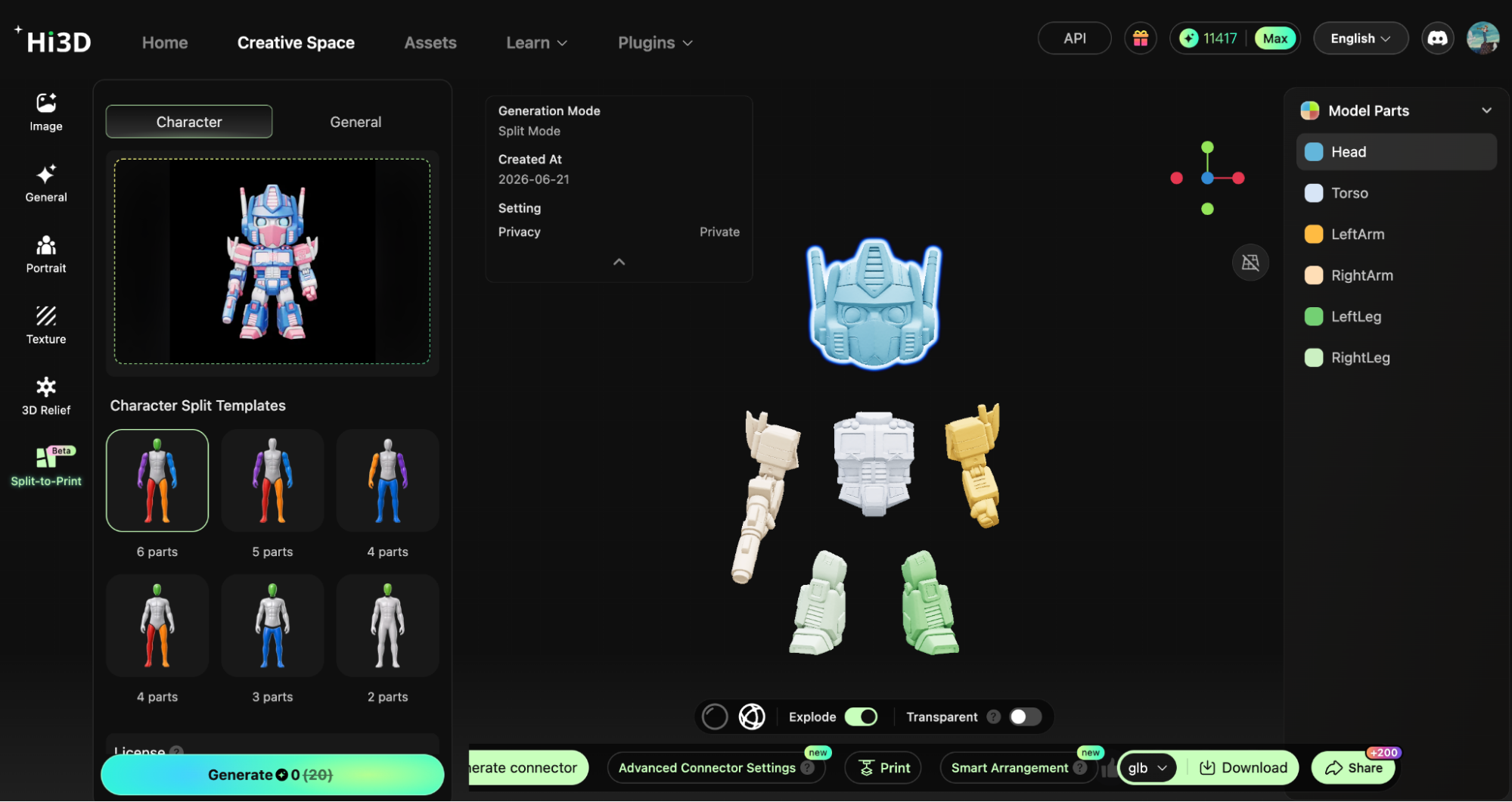Click the Advanced Connector Settings help icon
The image size is (1512, 802).
807,768
